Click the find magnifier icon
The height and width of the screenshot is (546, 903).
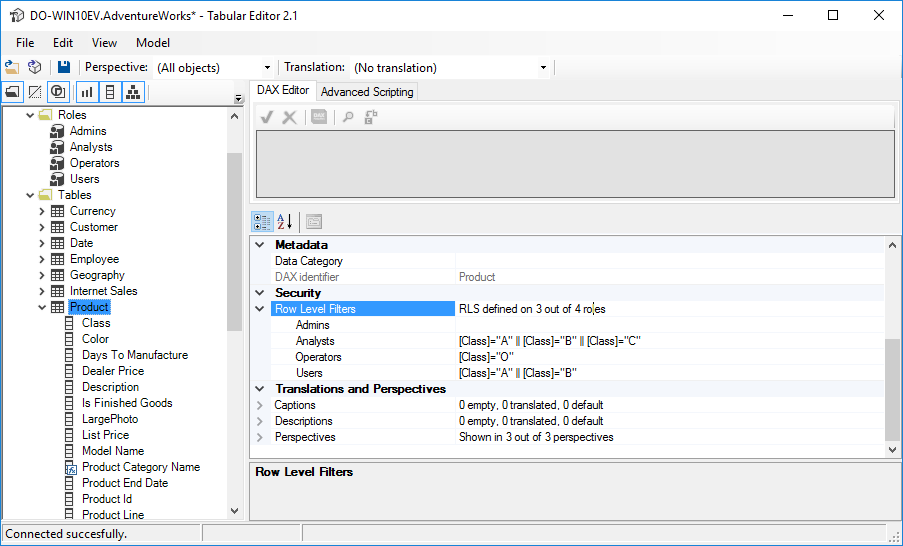pyautogui.click(x=348, y=117)
